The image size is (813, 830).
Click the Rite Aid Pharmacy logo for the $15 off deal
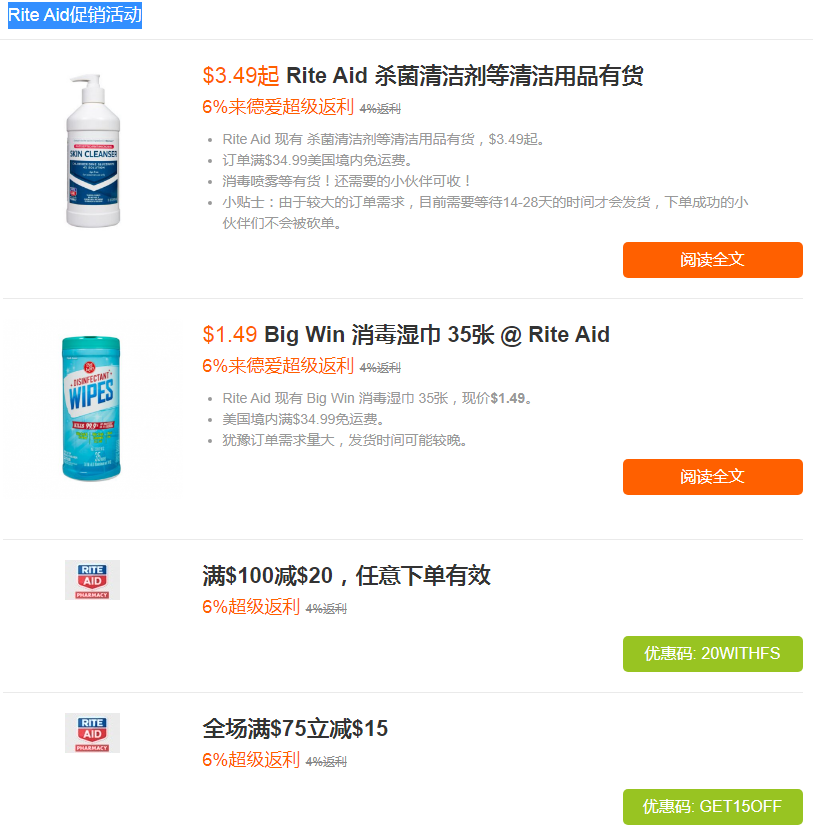[92, 732]
